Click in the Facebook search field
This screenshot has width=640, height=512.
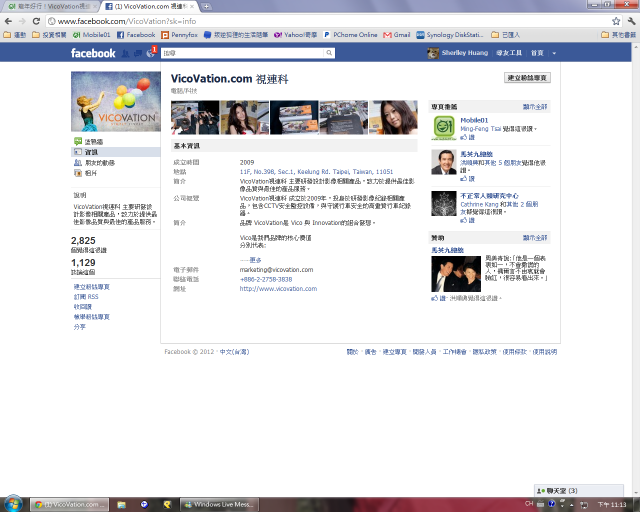click(243, 53)
